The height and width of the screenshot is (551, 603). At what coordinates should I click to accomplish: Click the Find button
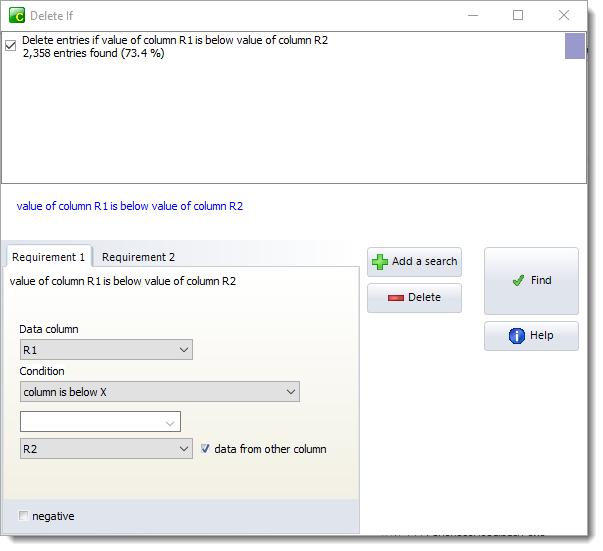(531, 281)
